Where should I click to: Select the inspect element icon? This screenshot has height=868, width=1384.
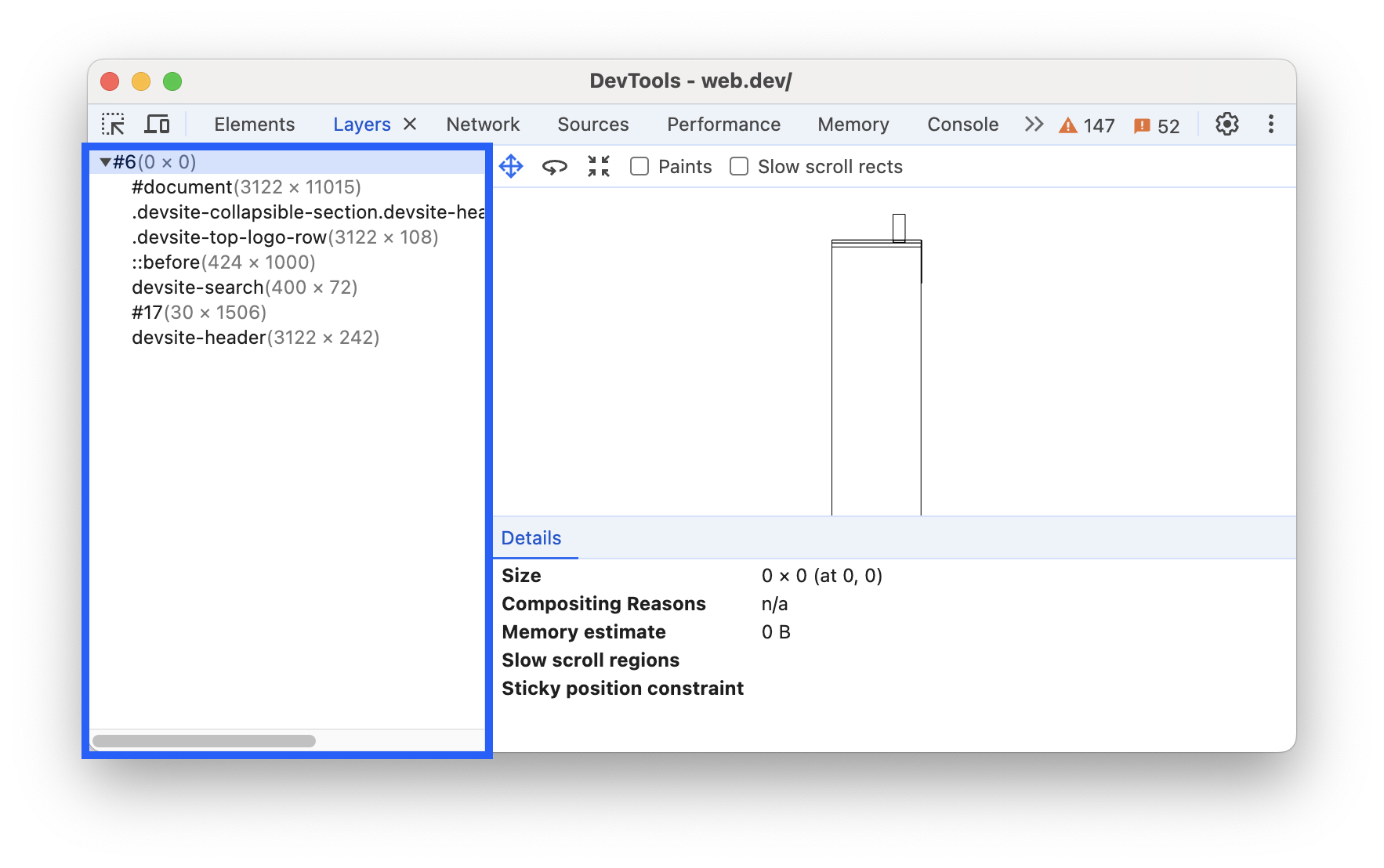[x=114, y=124]
